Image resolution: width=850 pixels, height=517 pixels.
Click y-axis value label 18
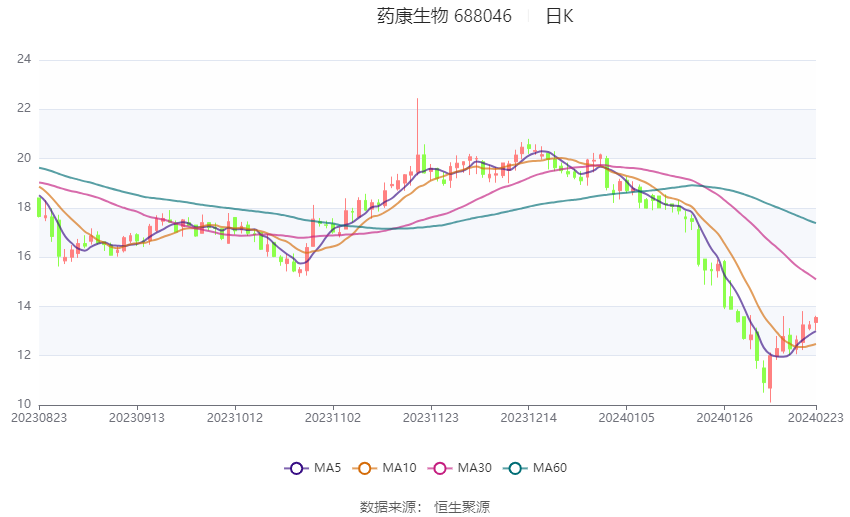coord(24,207)
